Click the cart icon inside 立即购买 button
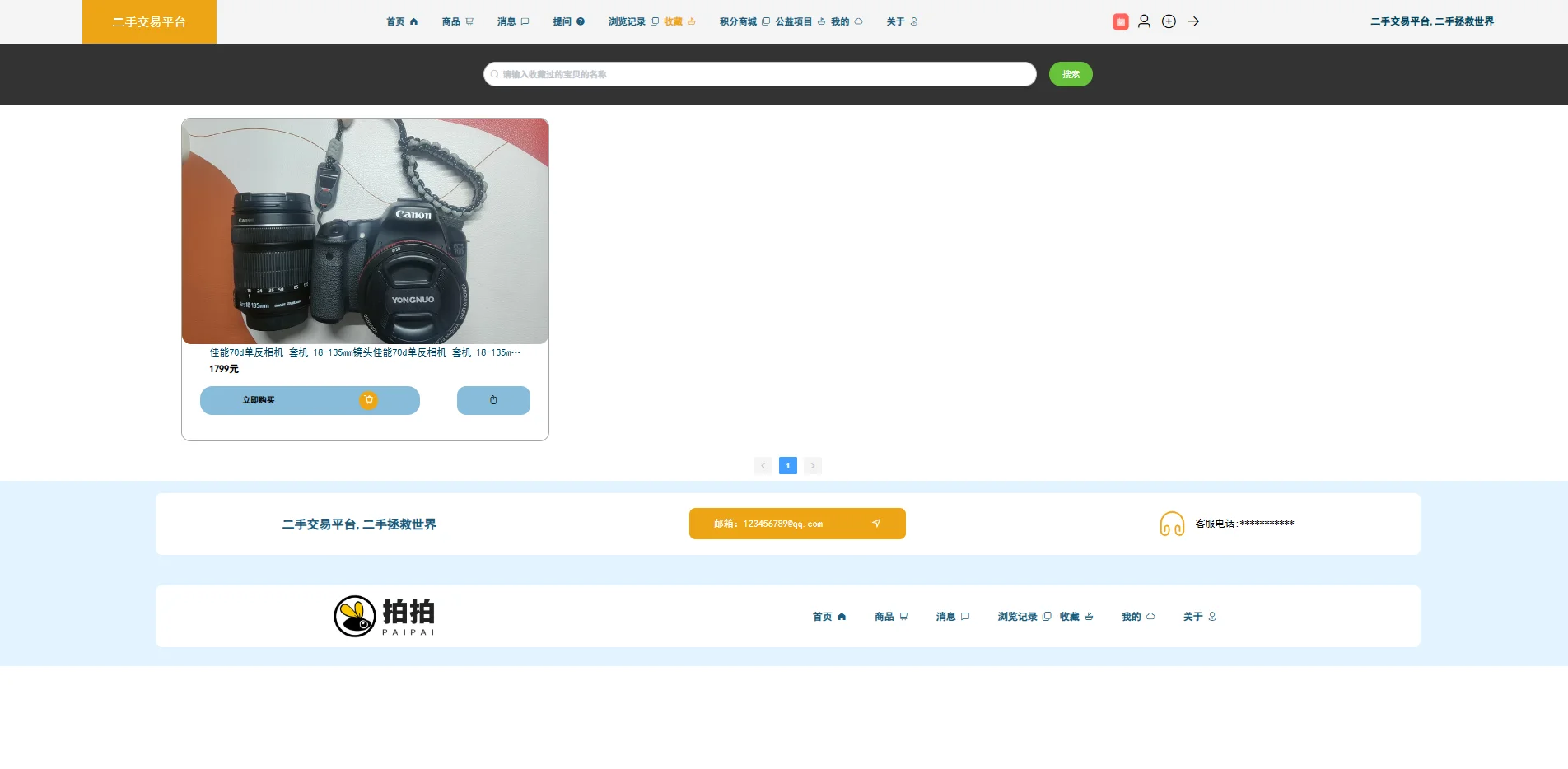Screen dimensions: 1568x769 [368, 400]
